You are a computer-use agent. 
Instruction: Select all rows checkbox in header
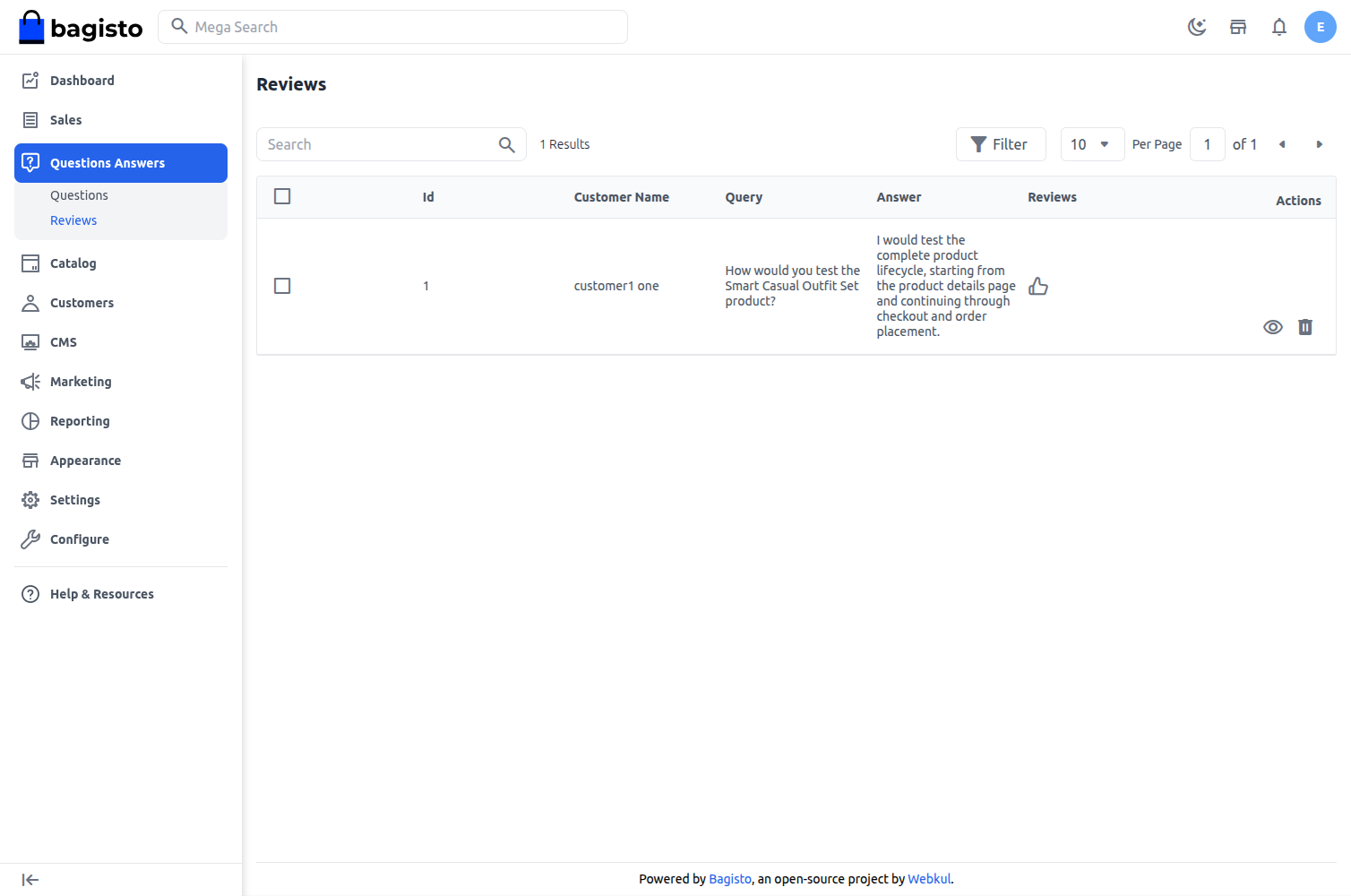282,196
